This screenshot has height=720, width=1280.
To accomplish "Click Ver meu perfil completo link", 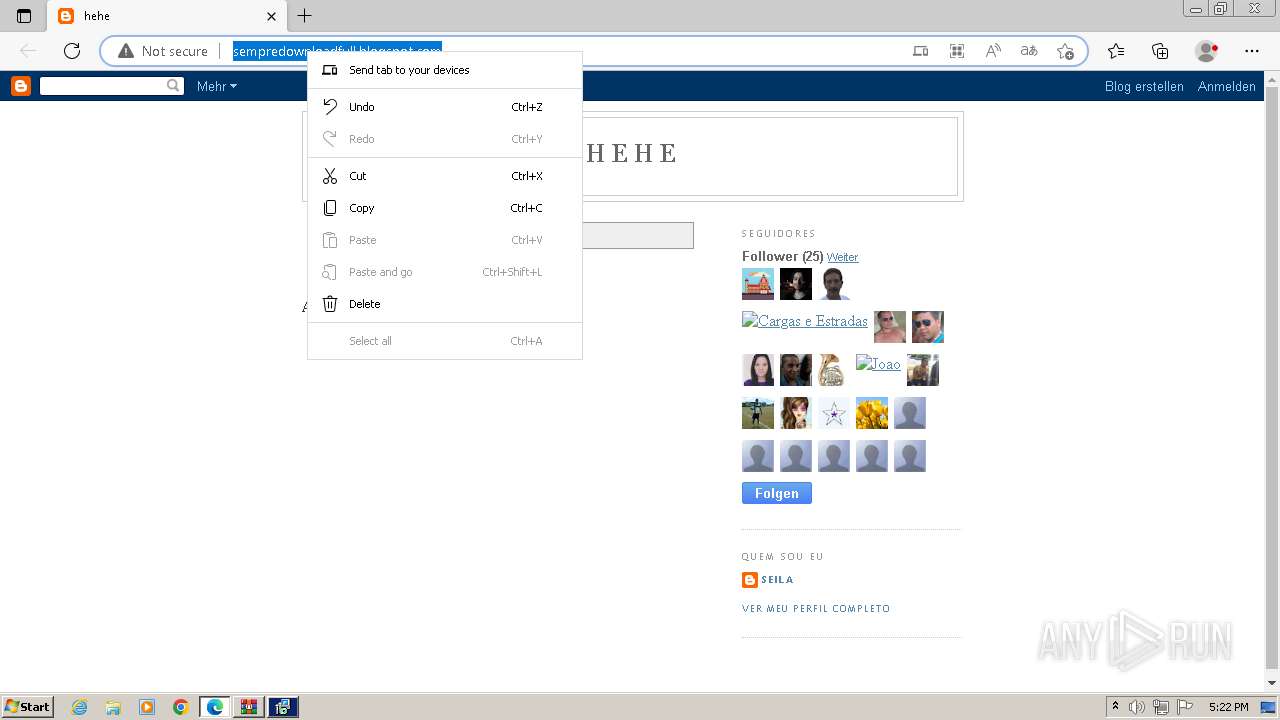I will coord(816,608).
